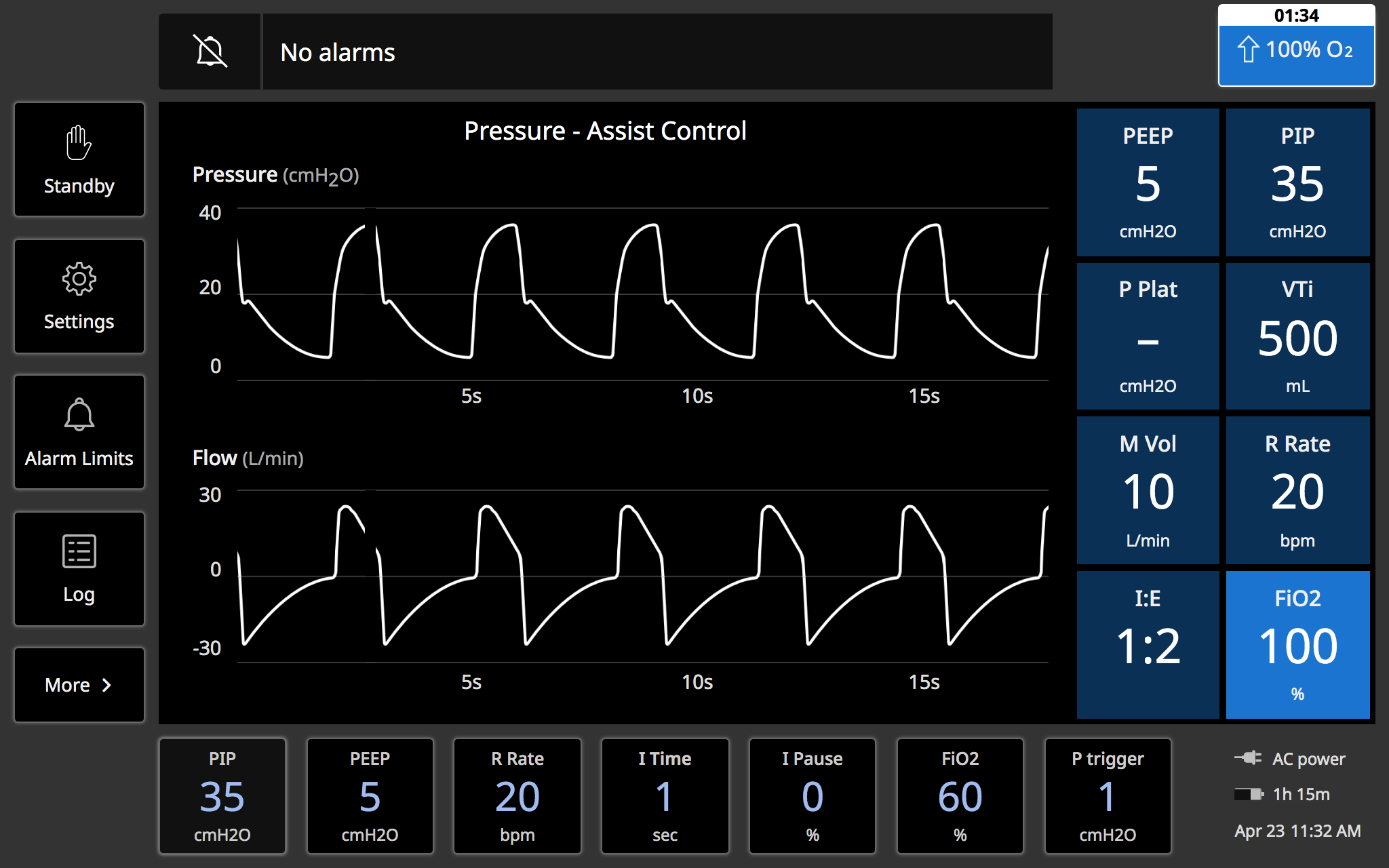Adjust the P trigger 1 cmH2O setting

(1108, 795)
